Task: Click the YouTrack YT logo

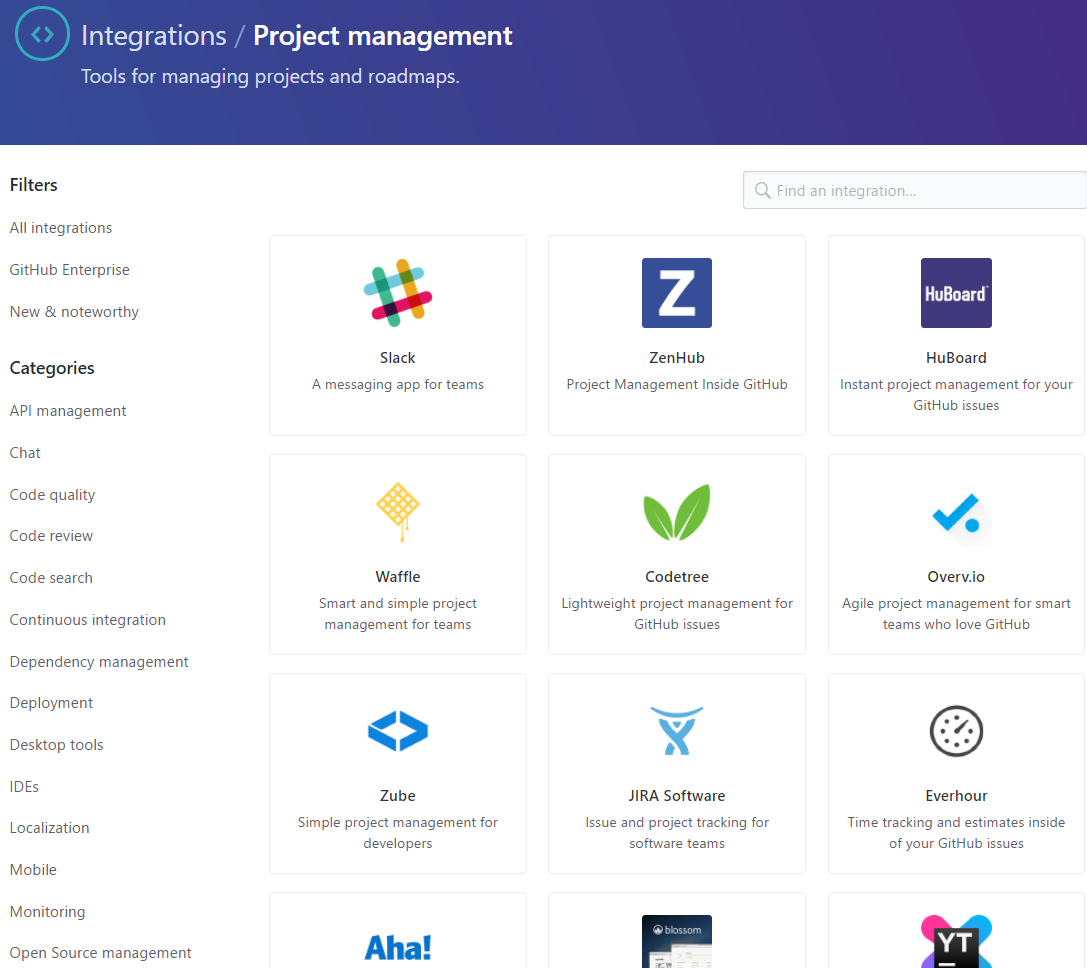Action: pyautogui.click(x=956, y=942)
